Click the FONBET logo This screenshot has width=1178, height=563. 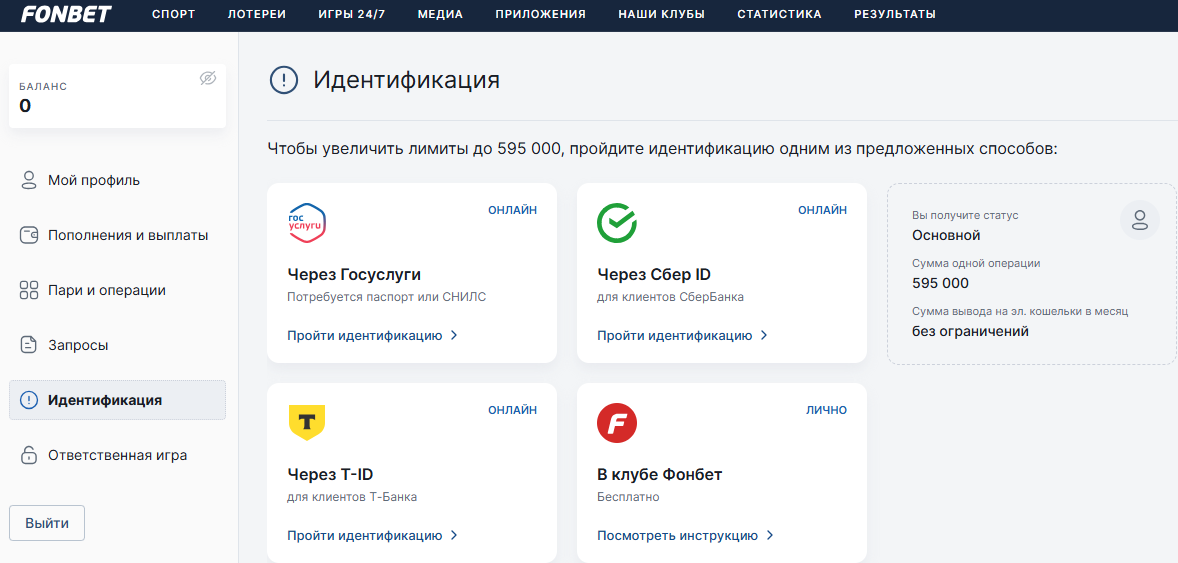[x=66, y=14]
